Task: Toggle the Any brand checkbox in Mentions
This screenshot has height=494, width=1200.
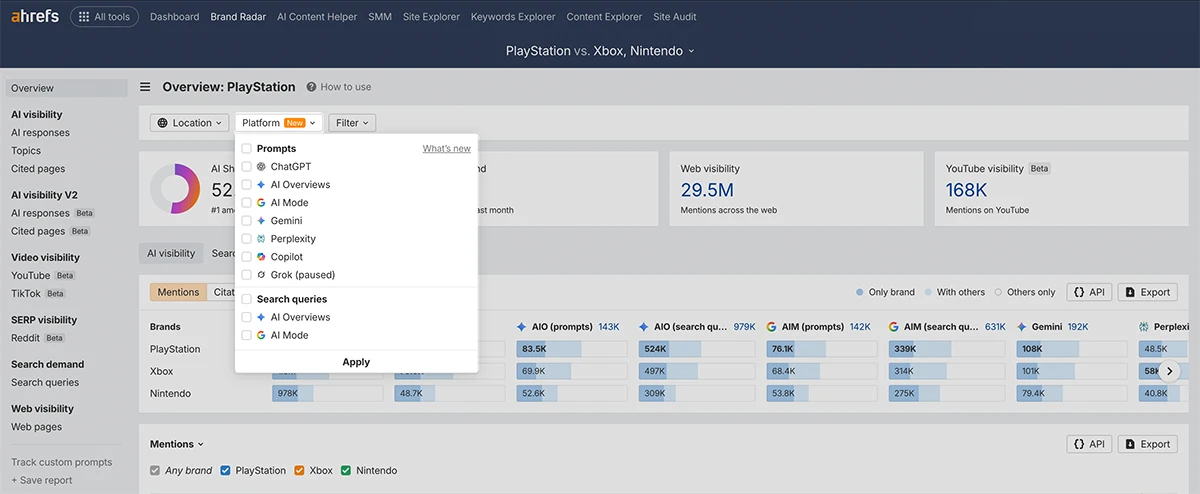Action: coord(155,470)
